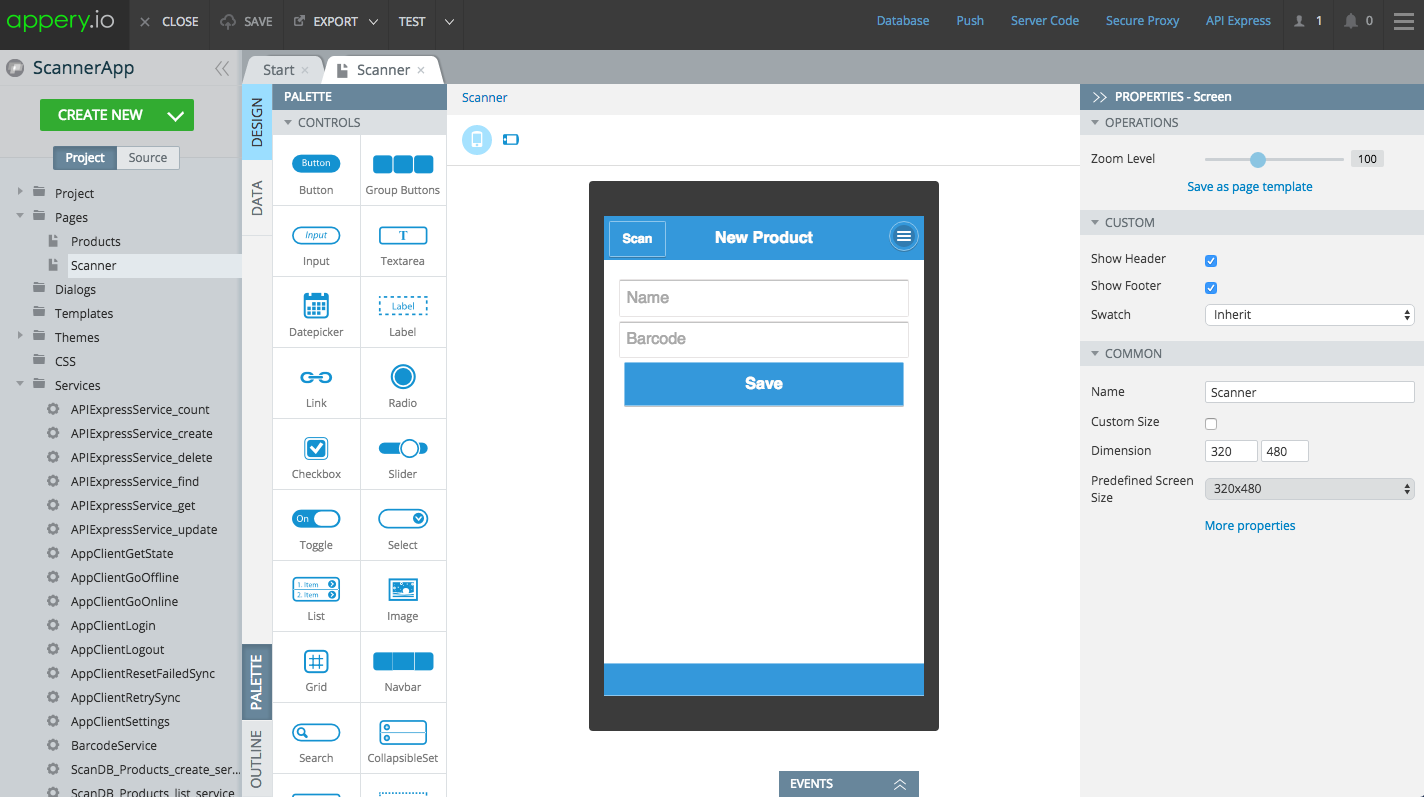Choose the Search control icon

(x=316, y=733)
